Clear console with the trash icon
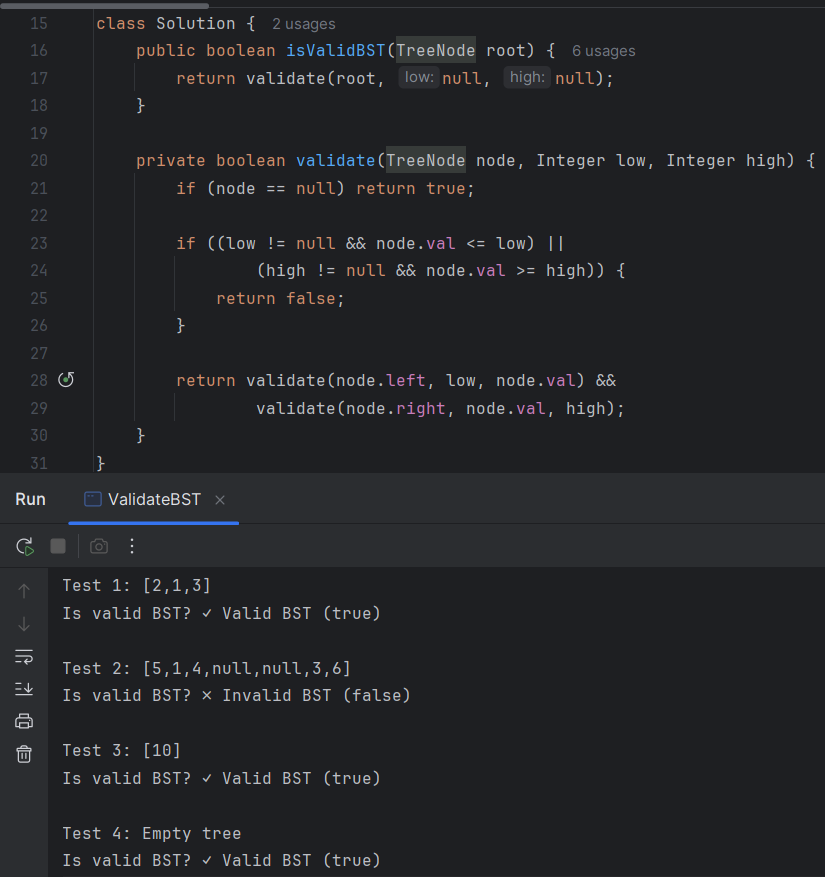This screenshot has height=877, width=825. coord(25,754)
